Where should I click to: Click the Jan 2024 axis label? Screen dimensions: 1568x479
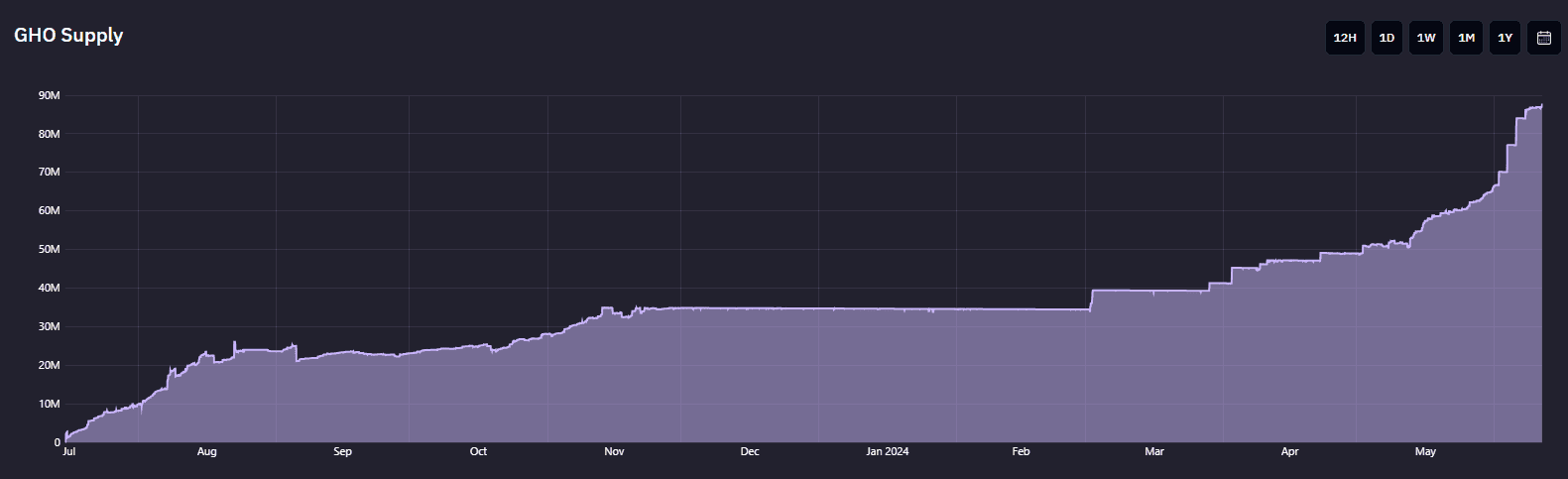tap(887, 451)
